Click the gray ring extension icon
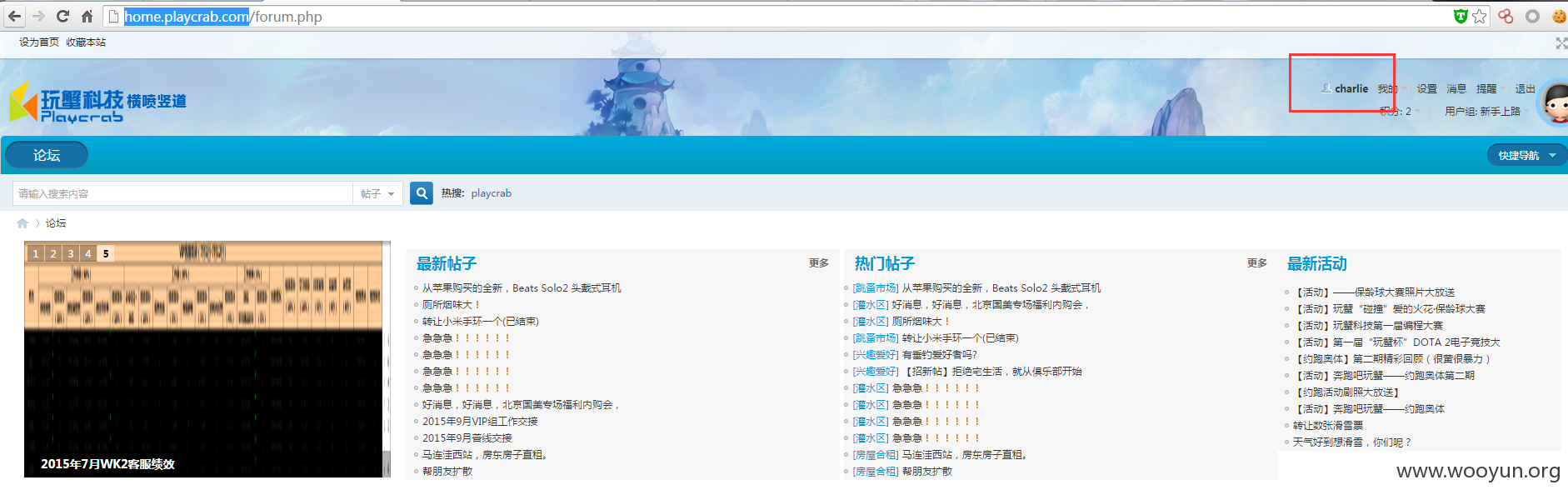Screen dimensions: 1568x495 click(x=1532, y=16)
